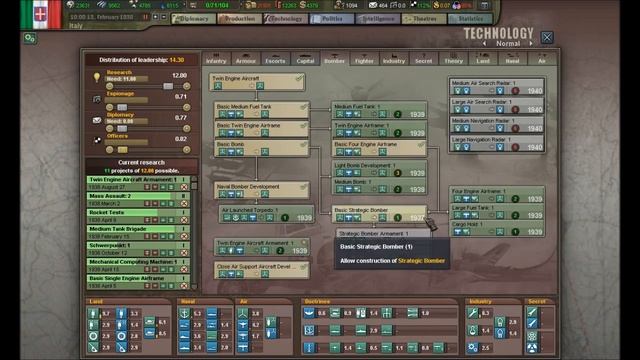Screen dimensions: 640x360
Task: Switch to the Secret tech tab
Action: [x=424, y=59]
